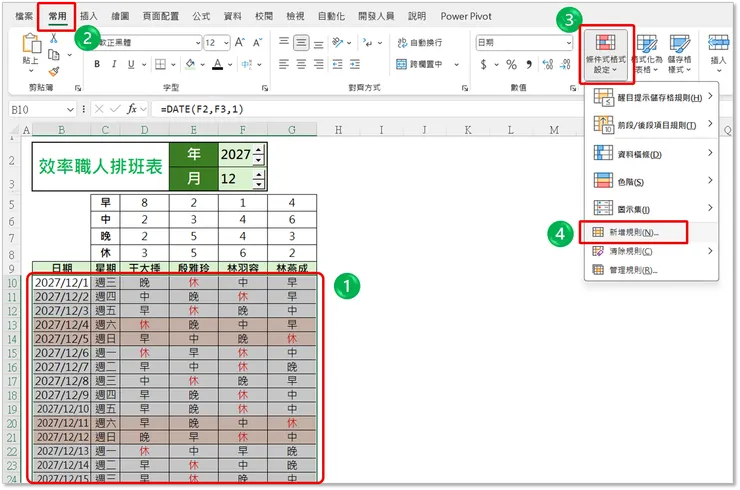
Task: Click the Borders icon
Action: click(x=160, y=64)
